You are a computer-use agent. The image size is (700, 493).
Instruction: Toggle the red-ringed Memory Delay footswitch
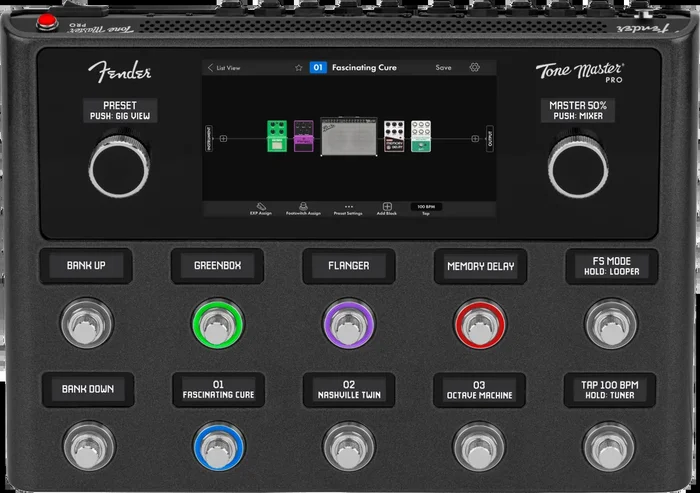point(480,324)
